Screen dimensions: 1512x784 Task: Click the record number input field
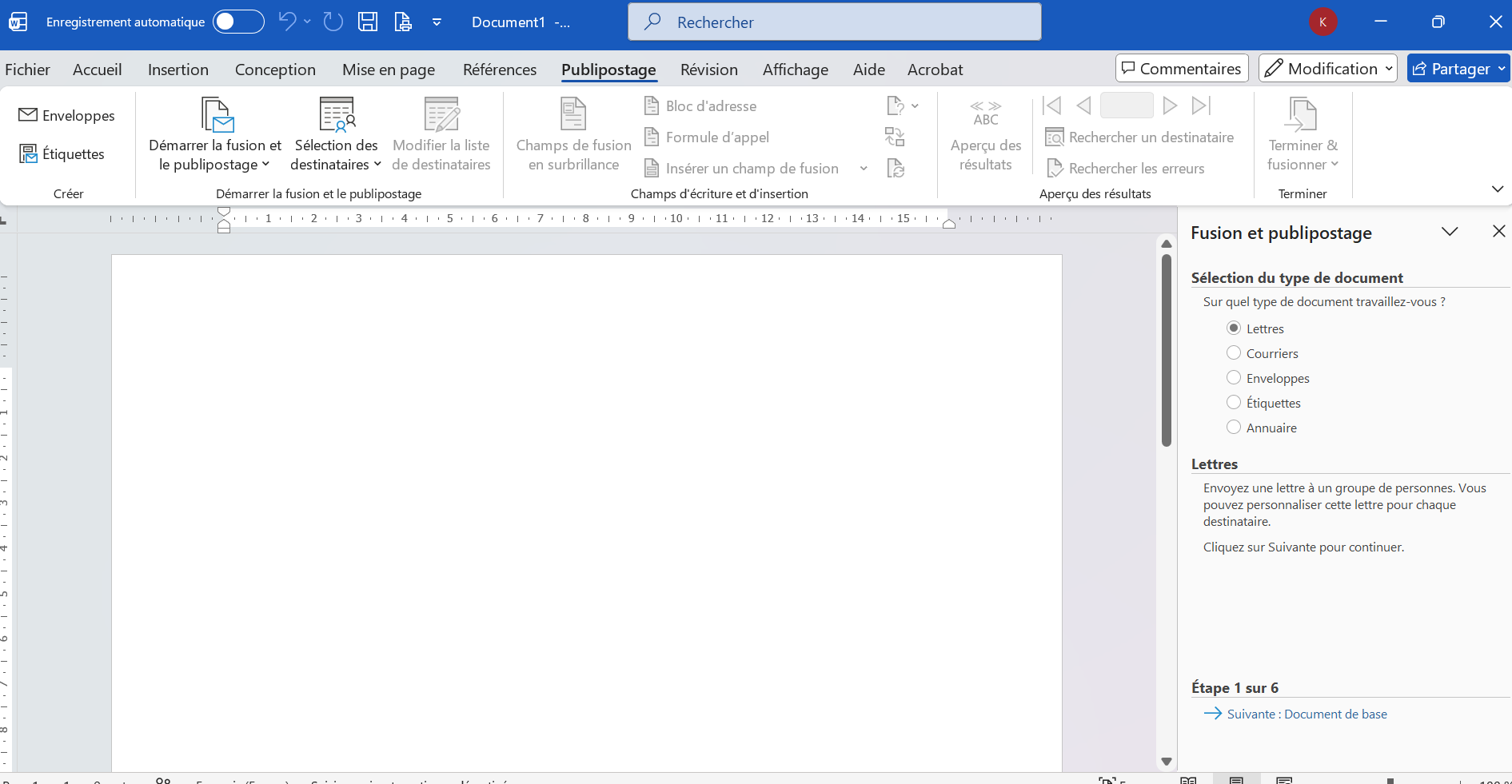point(1127,105)
